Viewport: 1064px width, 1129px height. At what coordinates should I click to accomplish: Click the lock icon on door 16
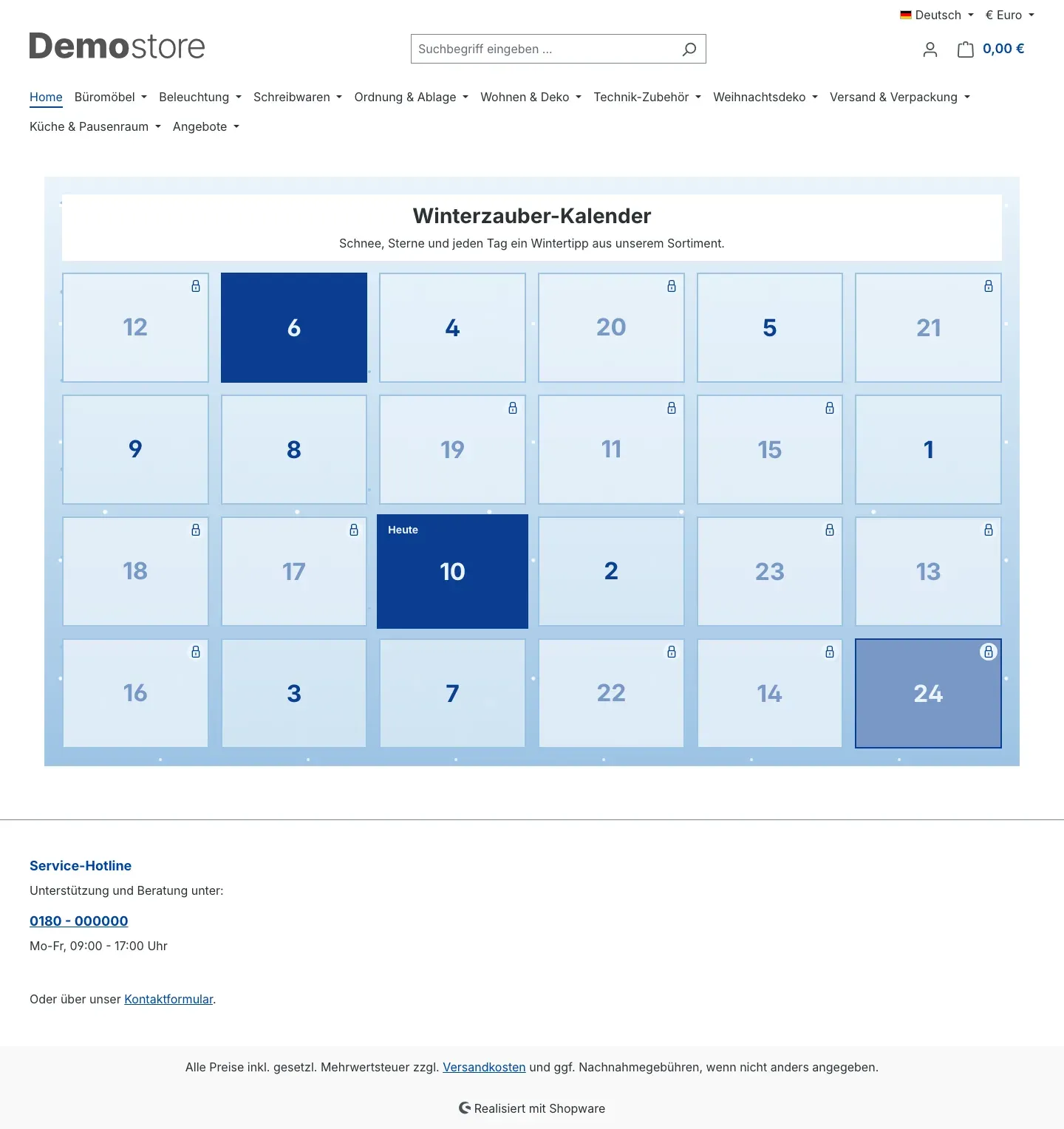(196, 652)
